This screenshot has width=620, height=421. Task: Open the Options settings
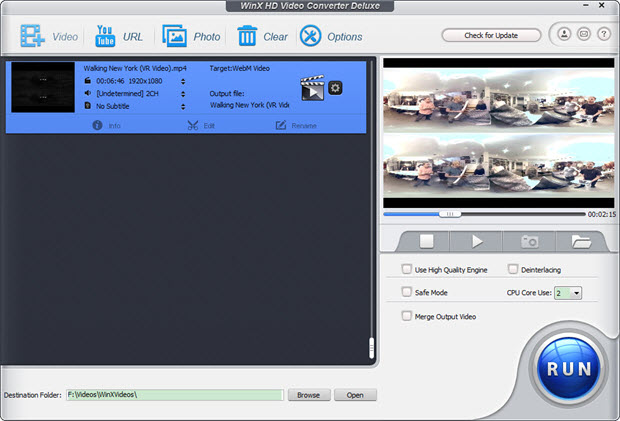tap(331, 36)
